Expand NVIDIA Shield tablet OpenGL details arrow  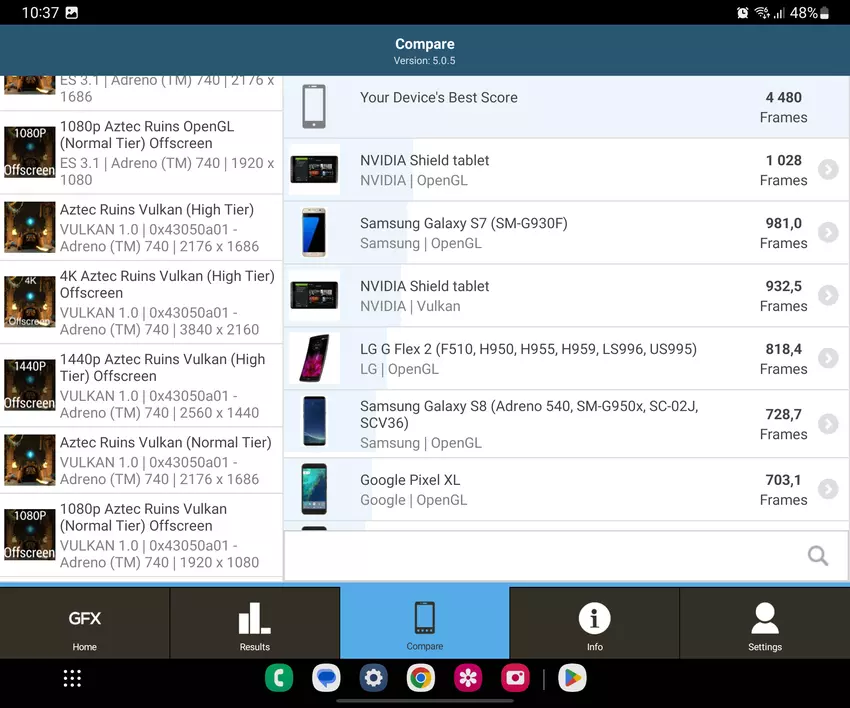pos(828,170)
